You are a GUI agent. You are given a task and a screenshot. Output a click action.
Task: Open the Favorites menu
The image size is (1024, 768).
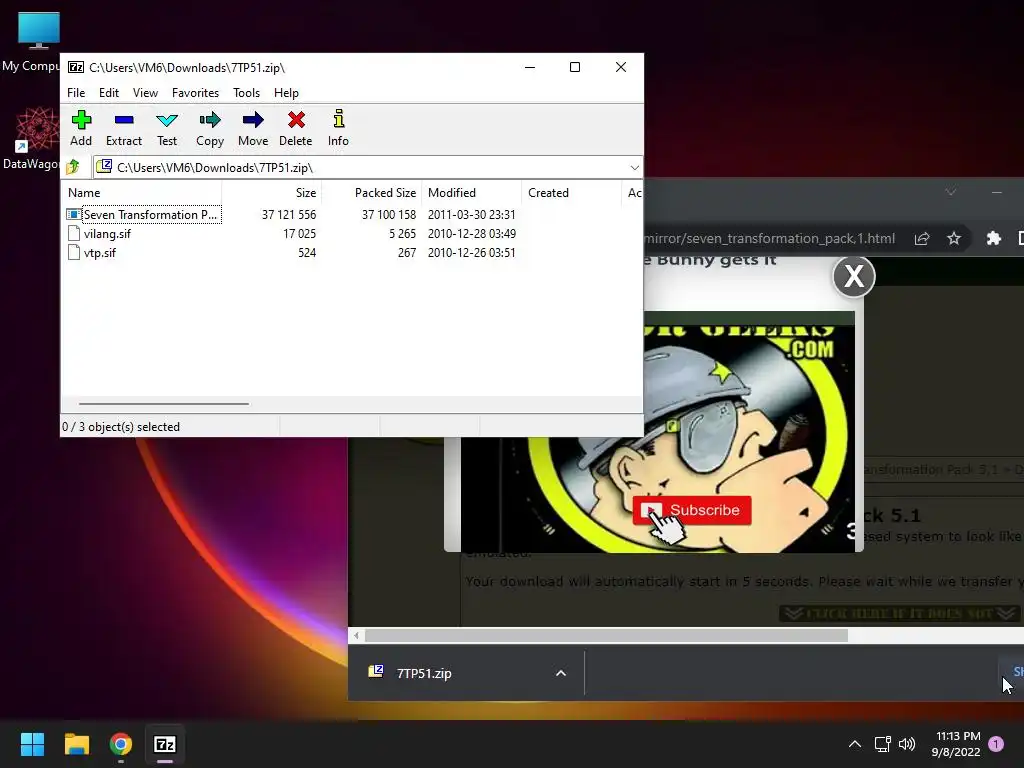tap(195, 93)
